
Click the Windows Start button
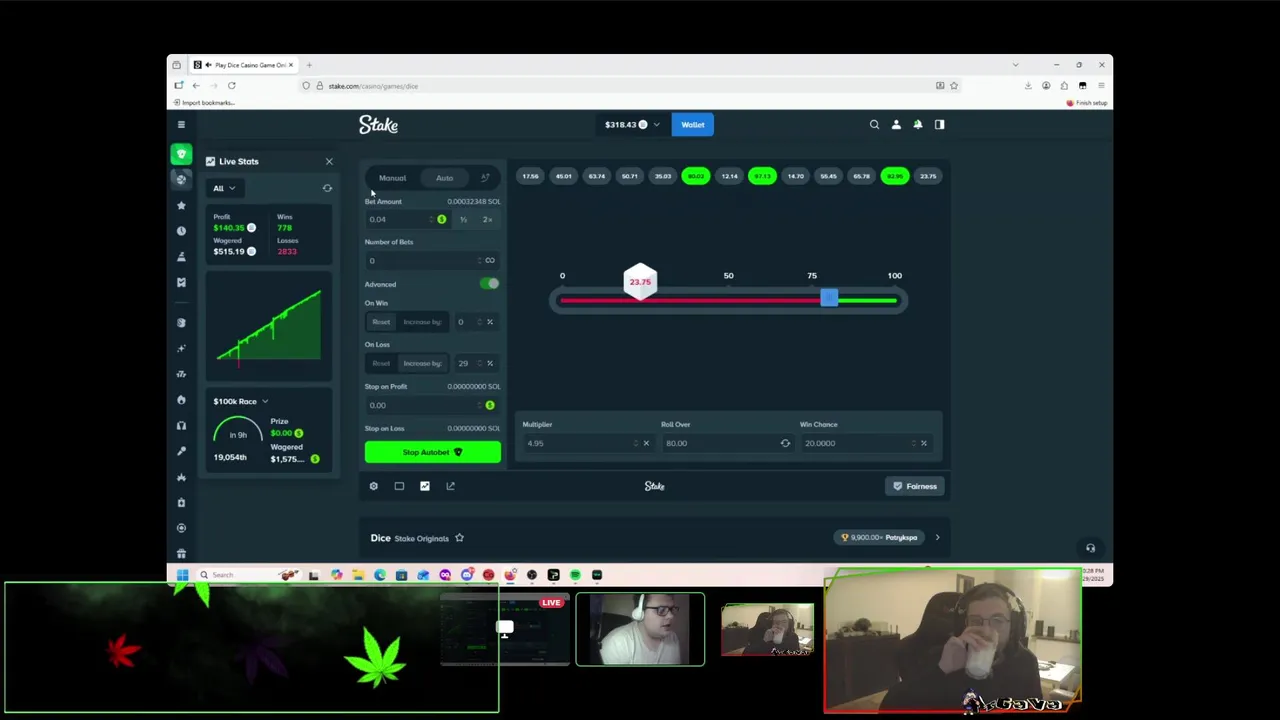[x=182, y=575]
